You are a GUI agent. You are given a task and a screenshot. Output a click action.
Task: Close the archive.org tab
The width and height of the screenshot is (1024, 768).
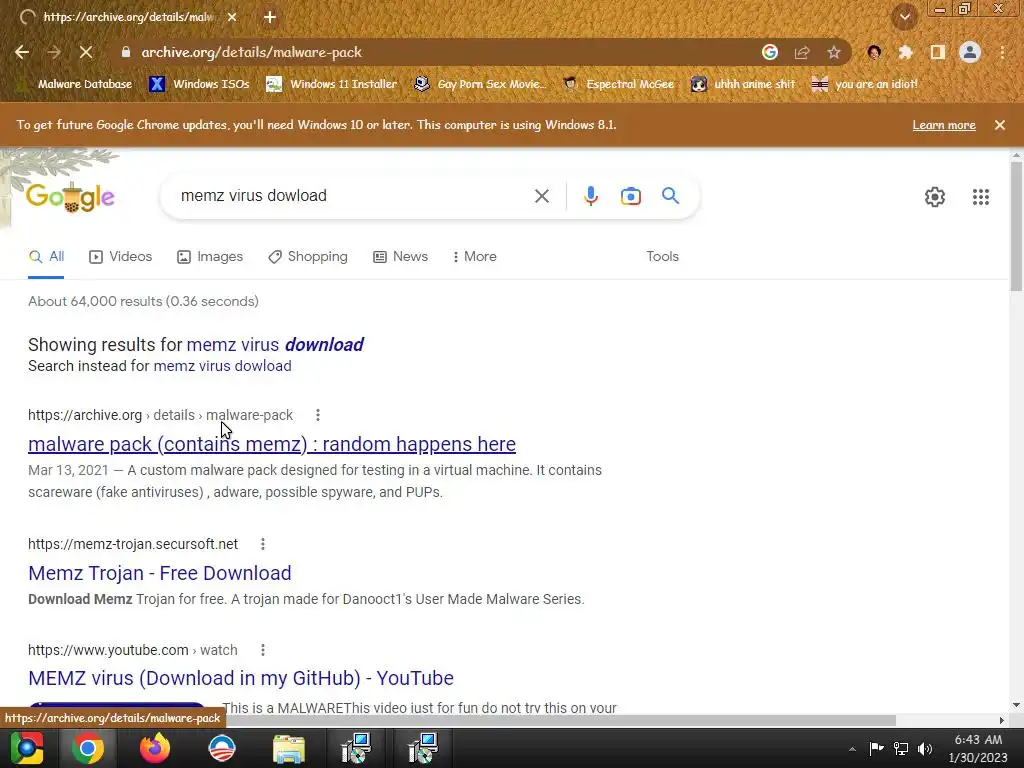click(x=232, y=18)
